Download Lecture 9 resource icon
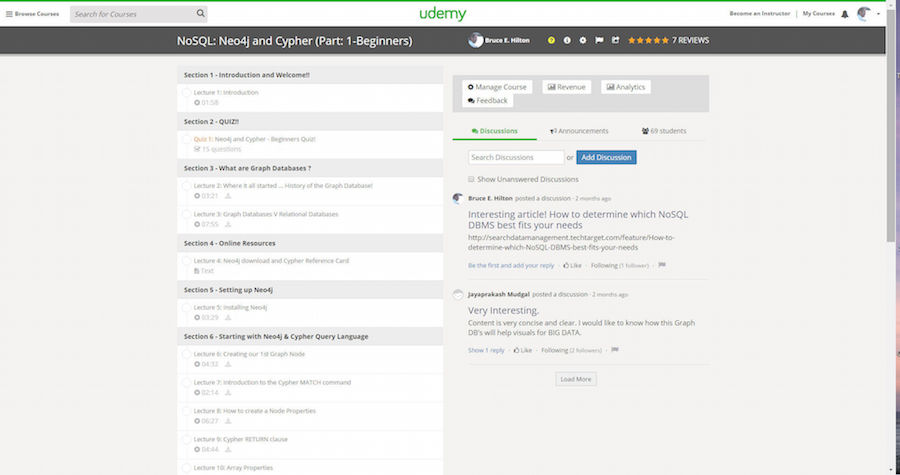 228,450
